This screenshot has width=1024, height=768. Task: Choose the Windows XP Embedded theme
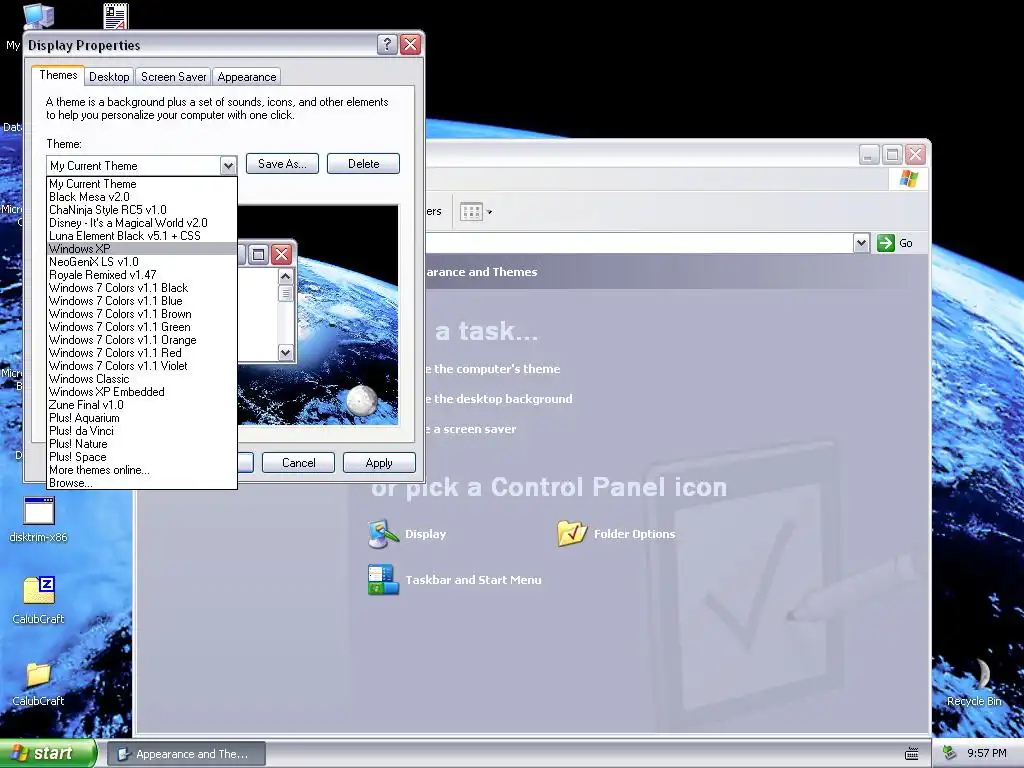pyautogui.click(x=142, y=392)
